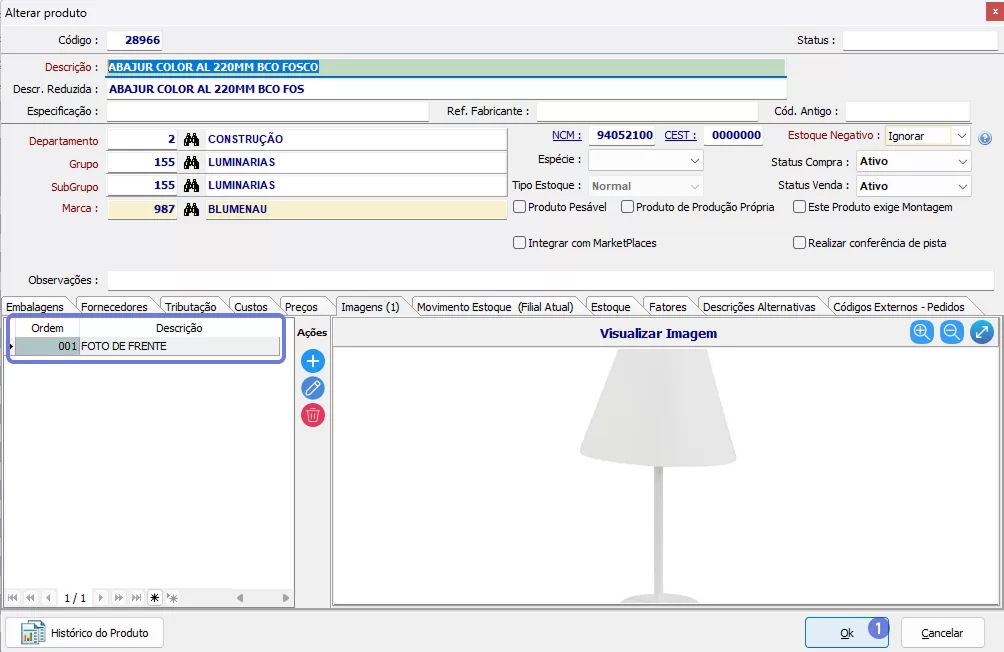The height and width of the screenshot is (652, 1004).
Task: Click the blue plus add image icon
Action: tap(313, 361)
